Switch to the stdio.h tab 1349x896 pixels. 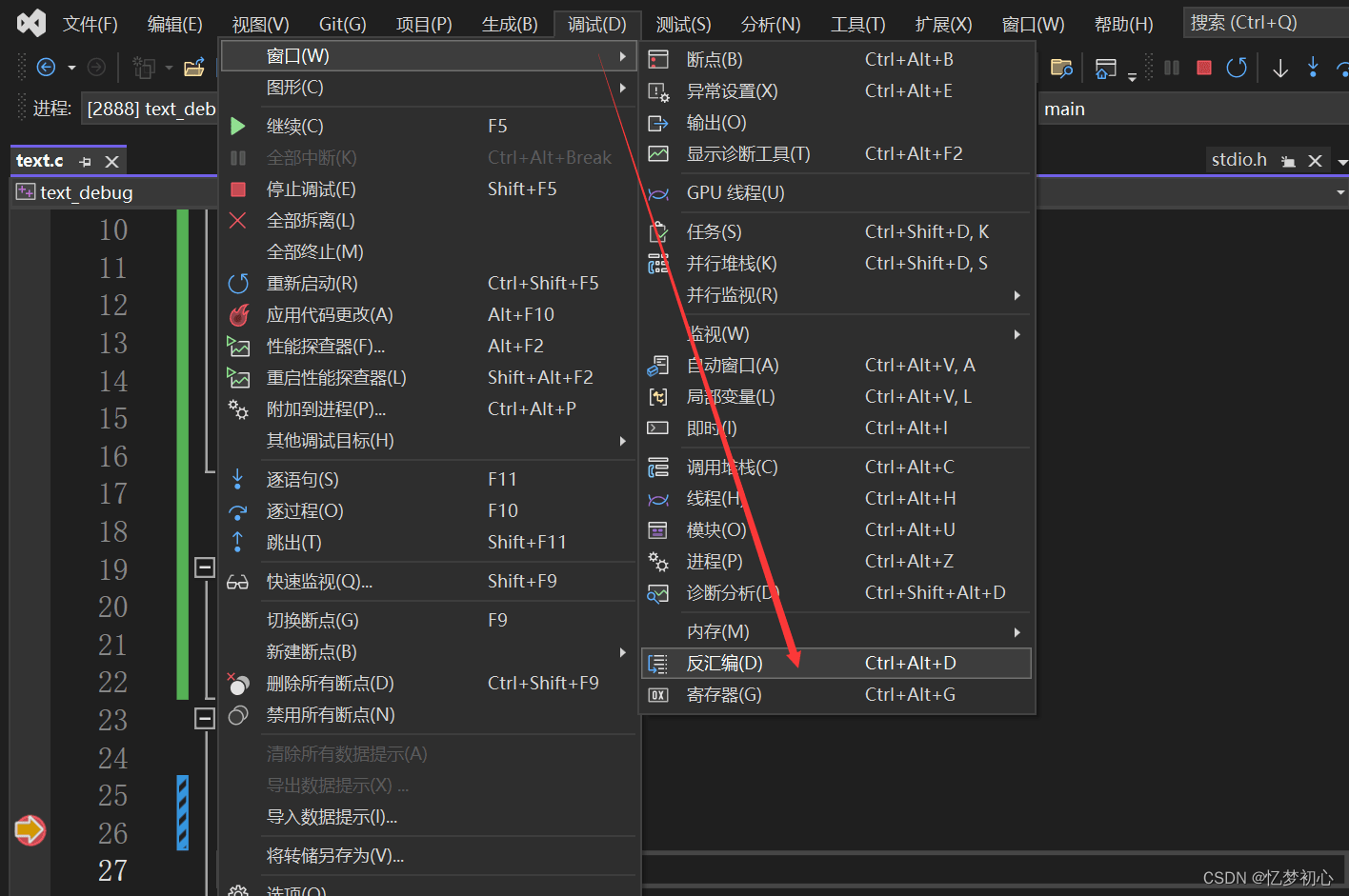click(x=1238, y=160)
